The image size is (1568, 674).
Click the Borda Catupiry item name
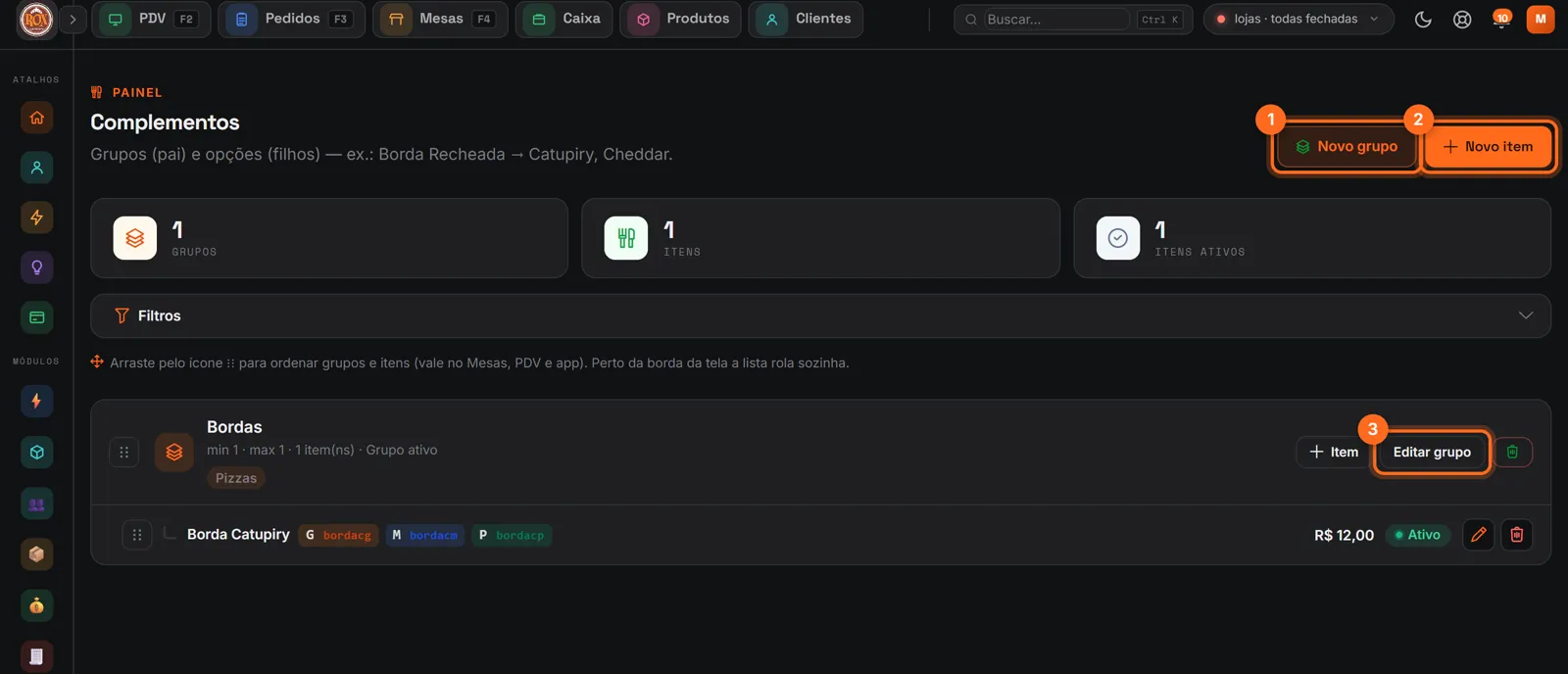coord(238,534)
